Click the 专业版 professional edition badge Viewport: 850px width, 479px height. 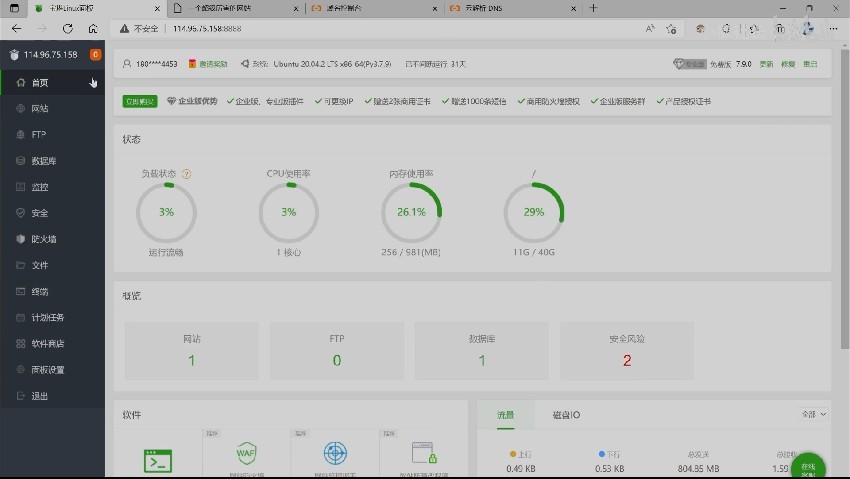[x=690, y=64]
